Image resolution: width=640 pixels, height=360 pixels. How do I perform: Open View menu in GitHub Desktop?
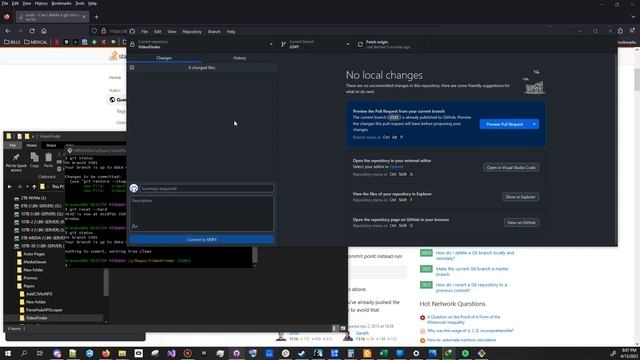click(172, 31)
